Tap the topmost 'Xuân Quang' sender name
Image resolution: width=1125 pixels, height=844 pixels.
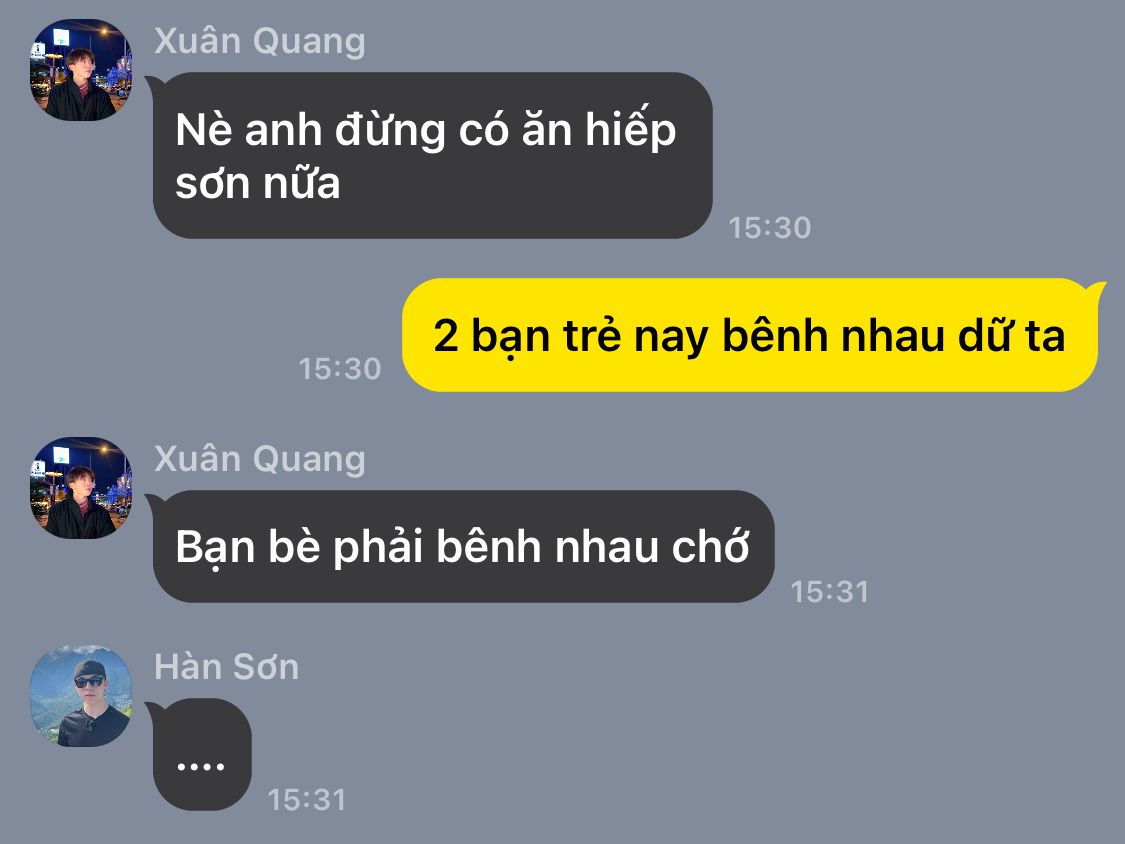point(260,41)
